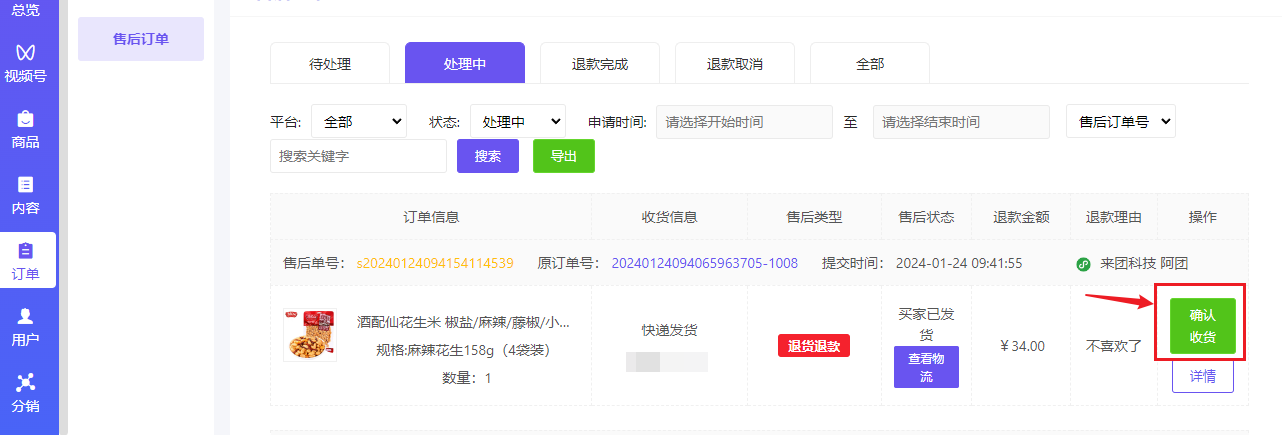Open the 状态 dropdown showing 处理中
Image resolution: width=1282 pixels, height=435 pixels.
(x=518, y=122)
